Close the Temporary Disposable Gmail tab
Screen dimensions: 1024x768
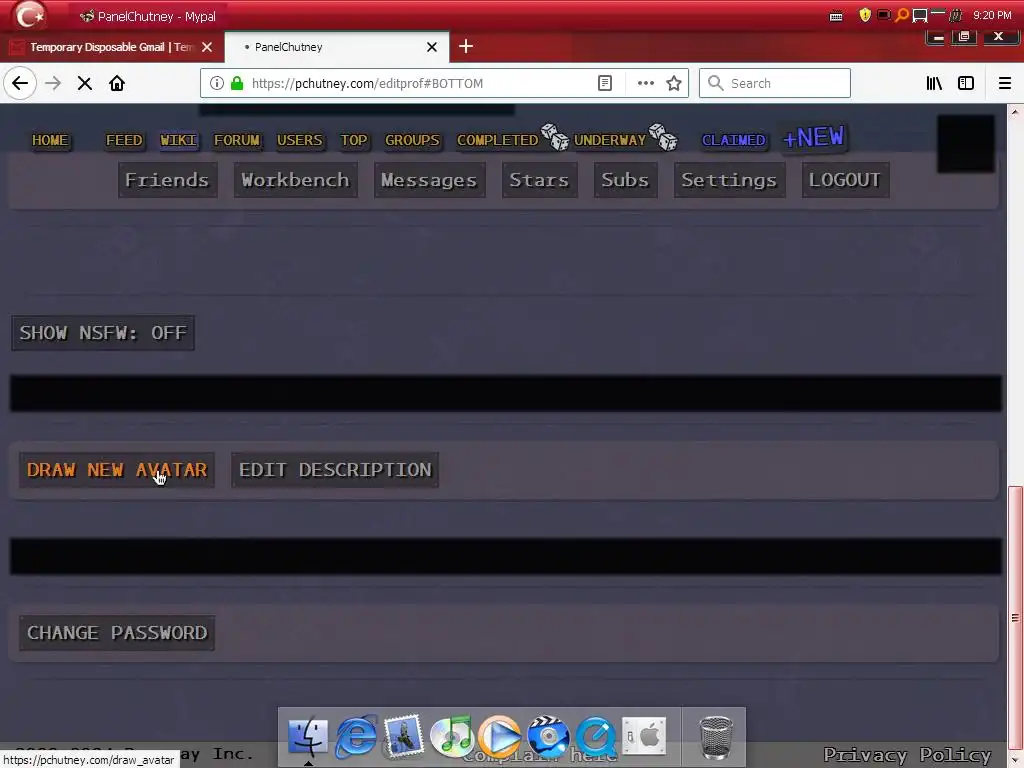[207, 47]
